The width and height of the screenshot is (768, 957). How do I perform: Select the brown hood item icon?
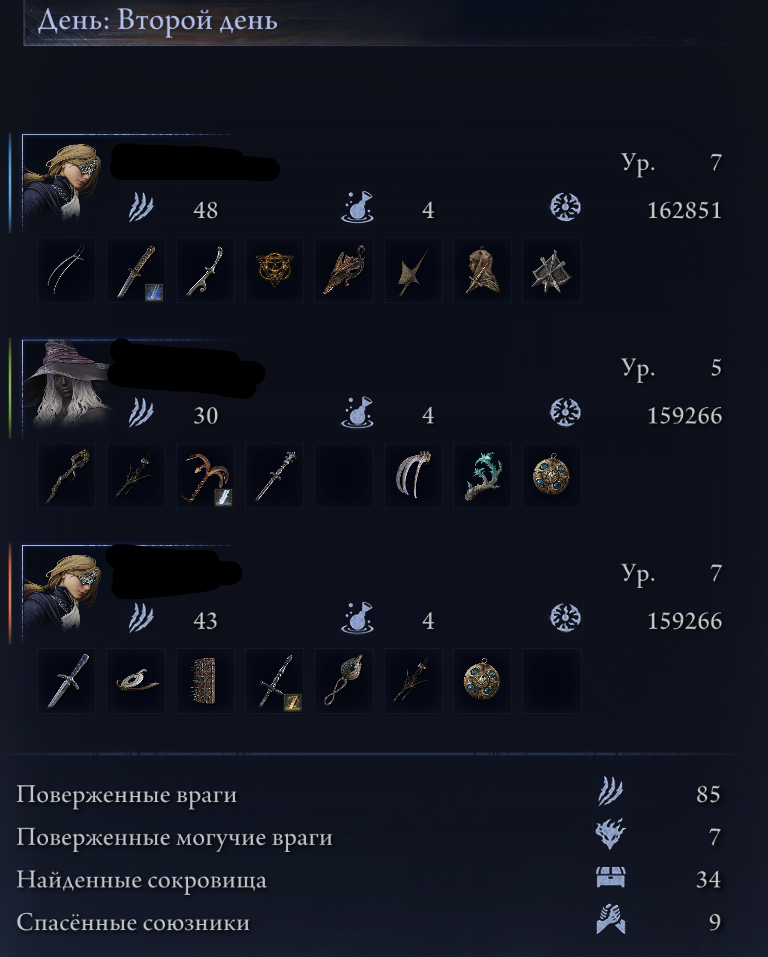click(482, 270)
